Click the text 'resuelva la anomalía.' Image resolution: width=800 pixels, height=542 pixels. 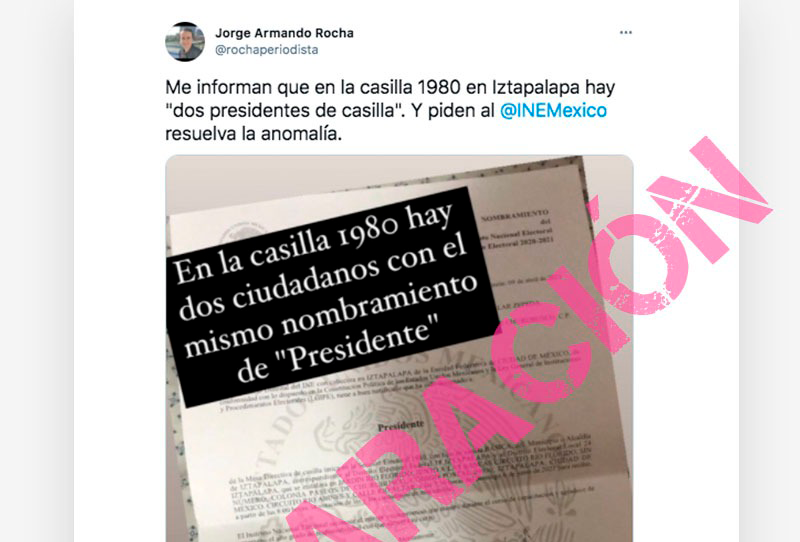point(254,134)
